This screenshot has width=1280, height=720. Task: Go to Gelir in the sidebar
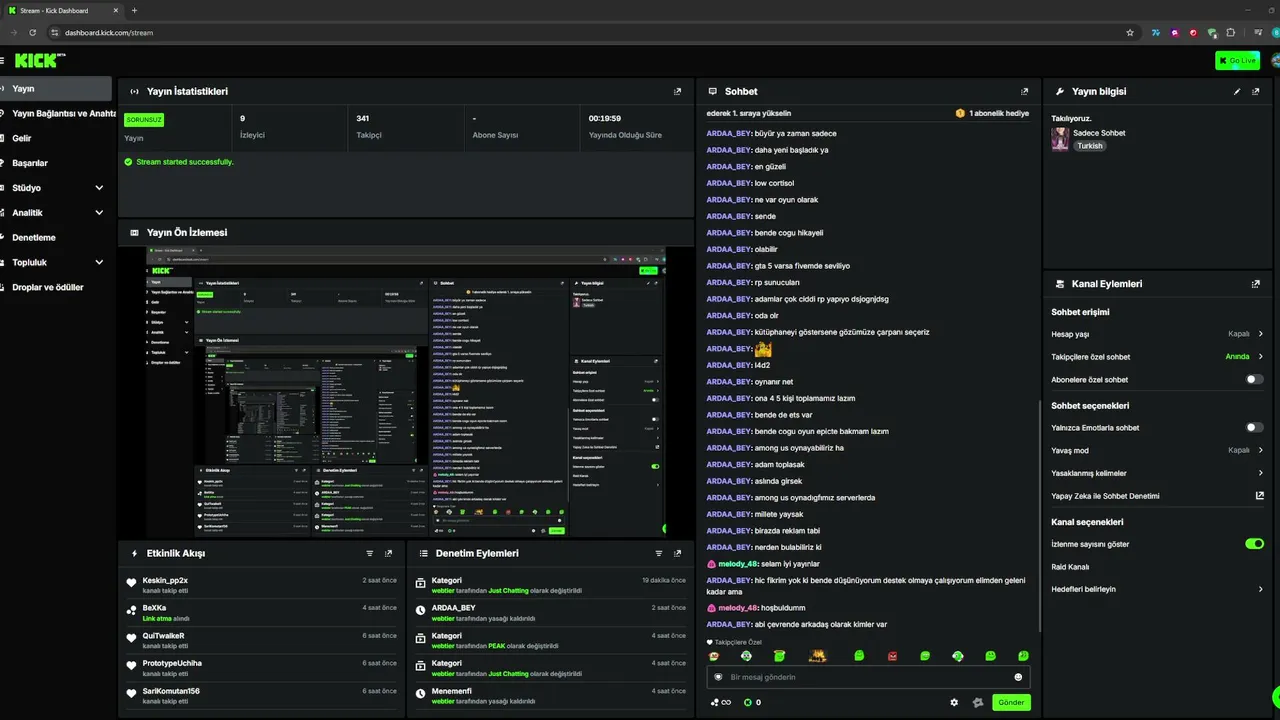(56, 138)
